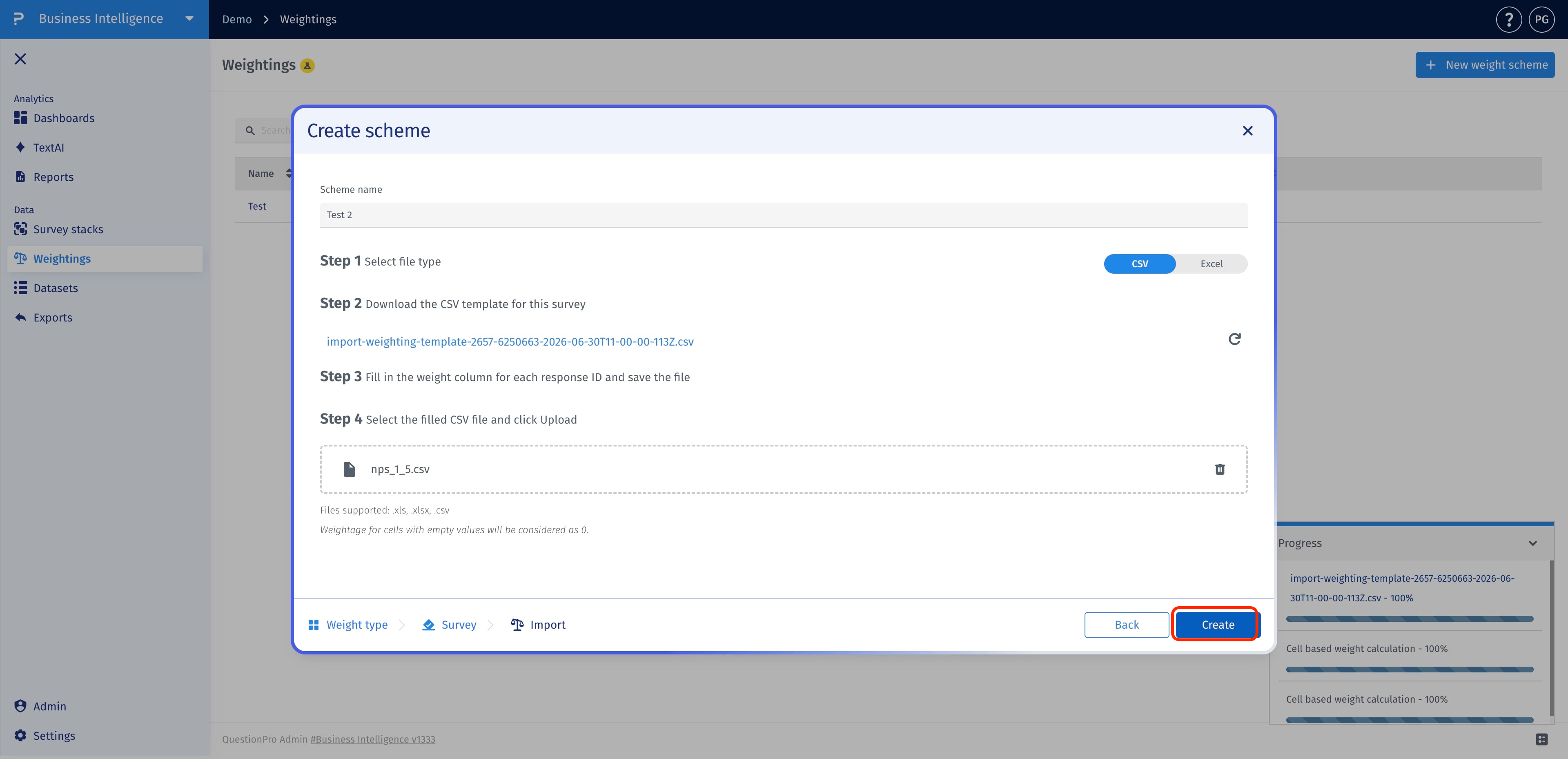
Task: Collapse the Progress panel chevron
Action: pos(1533,543)
